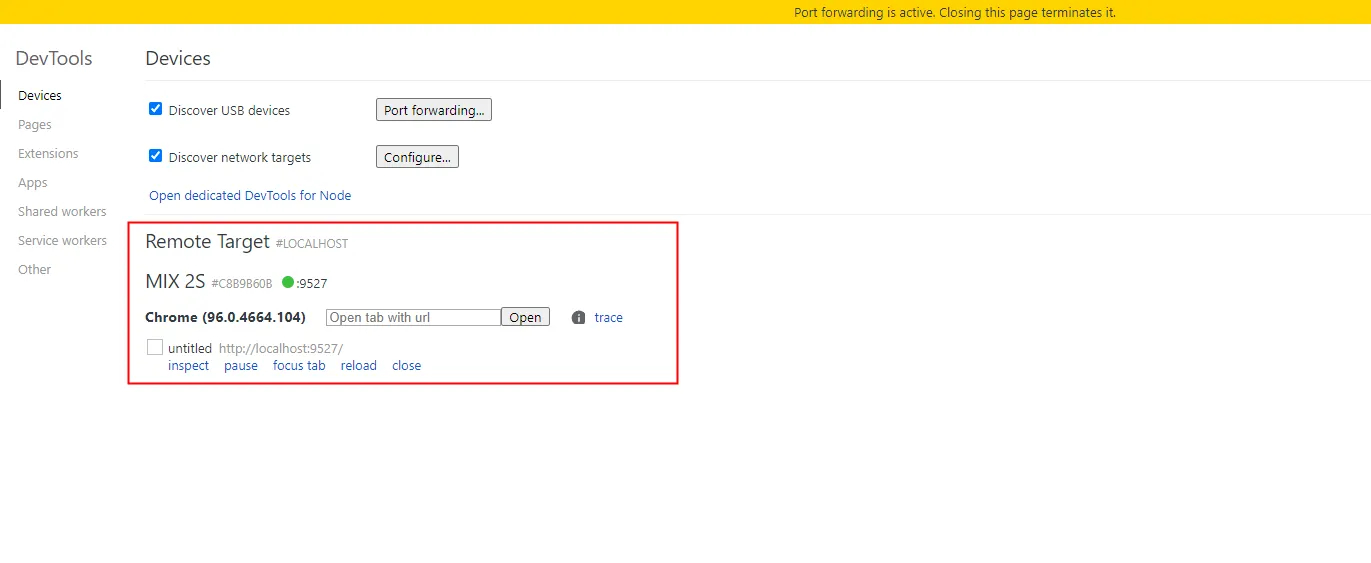
Task: Click the #C8B9B60B device serial
Action: (242, 284)
